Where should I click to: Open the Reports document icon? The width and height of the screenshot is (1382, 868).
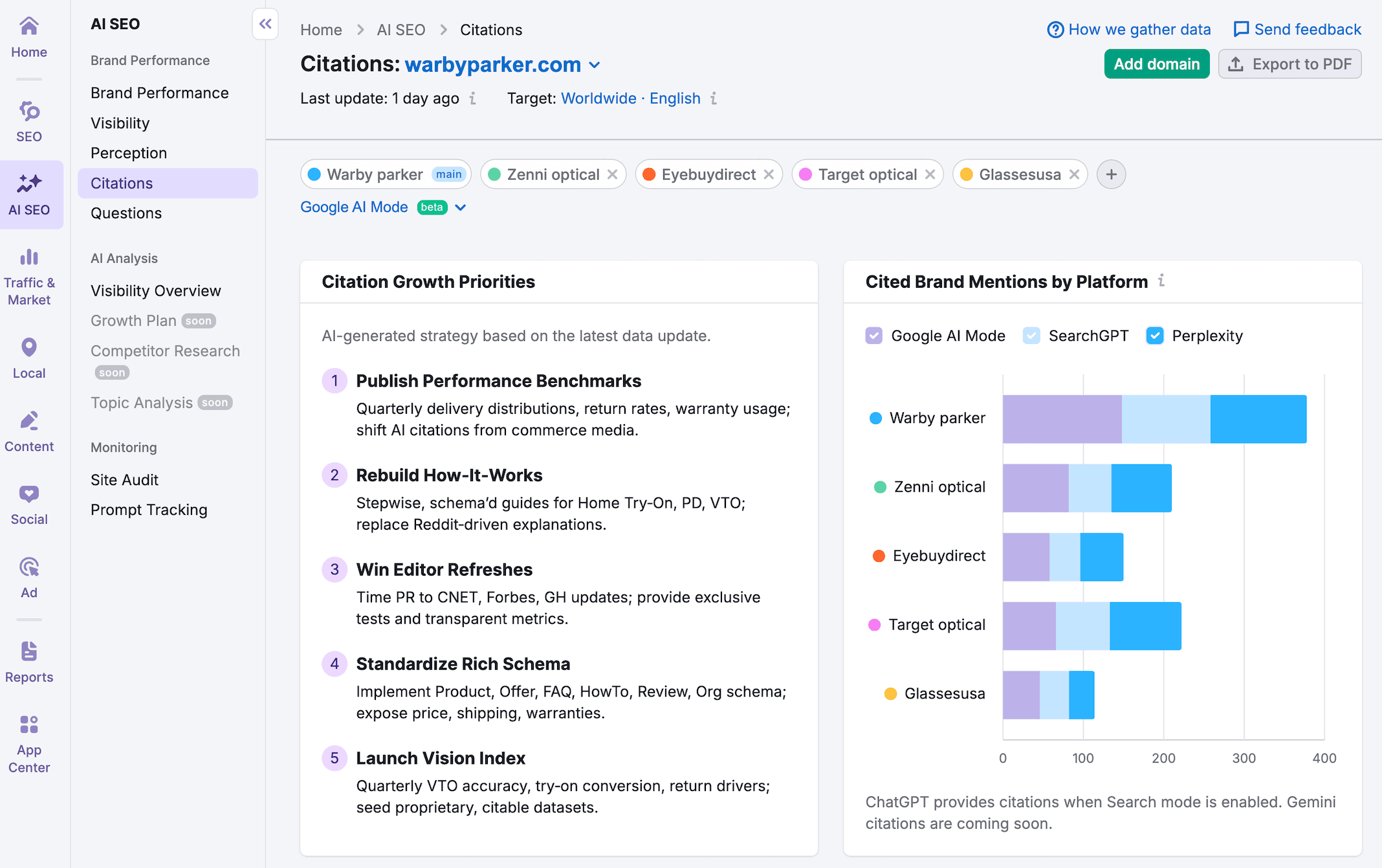click(x=28, y=651)
